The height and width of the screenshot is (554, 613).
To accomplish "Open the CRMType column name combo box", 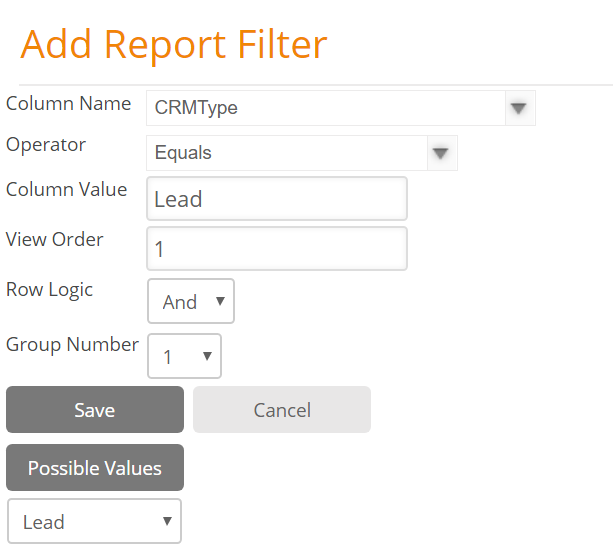I will click(x=341, y=108).
